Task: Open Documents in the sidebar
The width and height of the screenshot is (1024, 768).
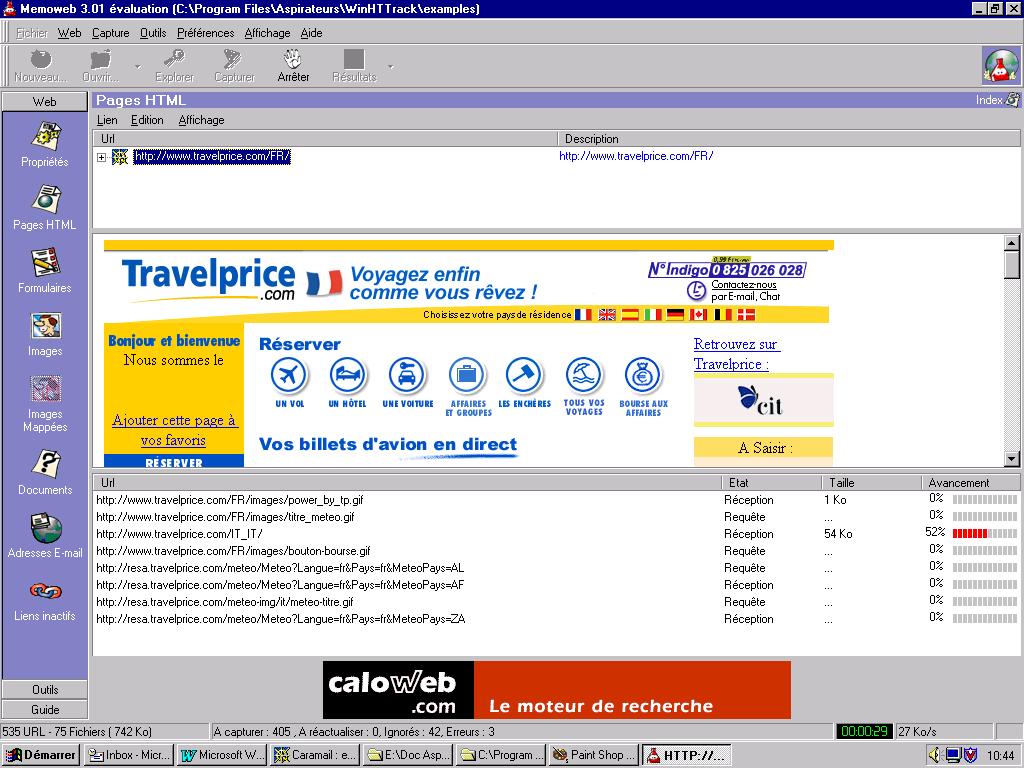Action: pos(44,473)
